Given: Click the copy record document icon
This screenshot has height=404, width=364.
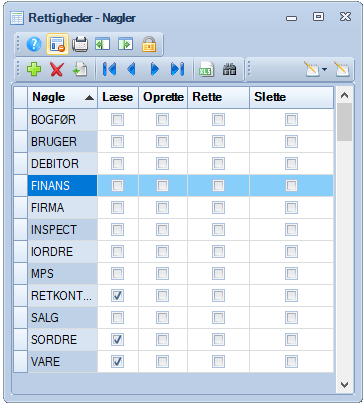Looking at the screenshot, I should tap(80, 69).
